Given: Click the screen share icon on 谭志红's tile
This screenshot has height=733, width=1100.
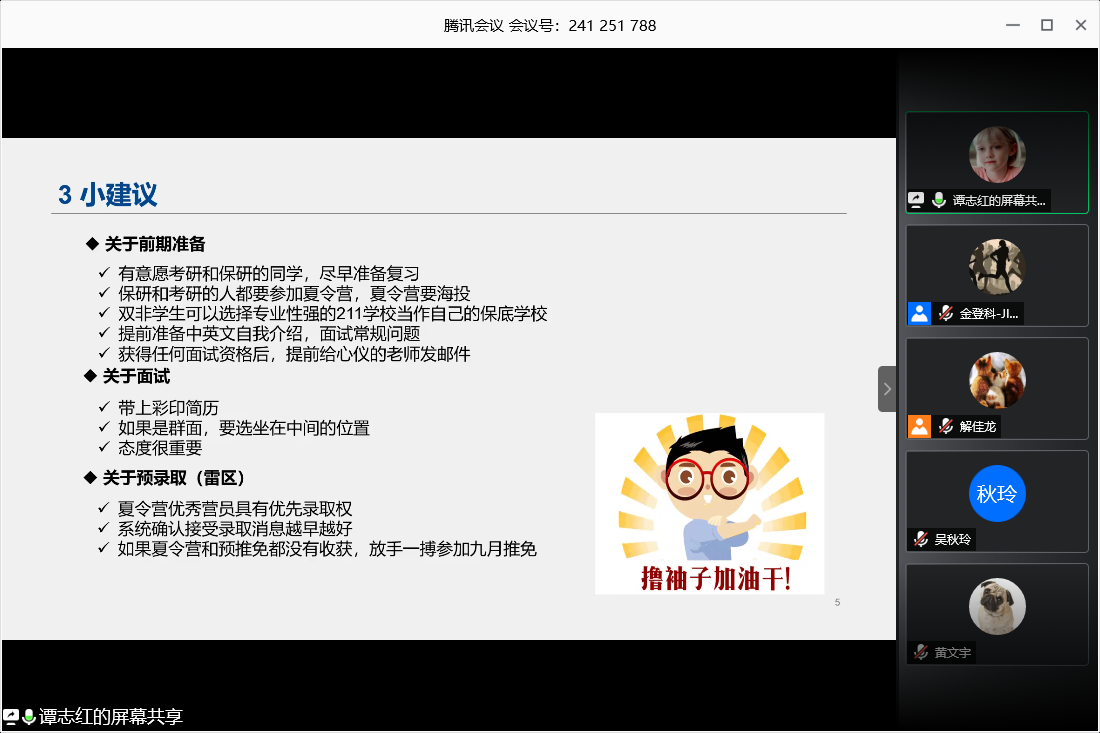Looking at the screenshot, I should coord(917,200).
